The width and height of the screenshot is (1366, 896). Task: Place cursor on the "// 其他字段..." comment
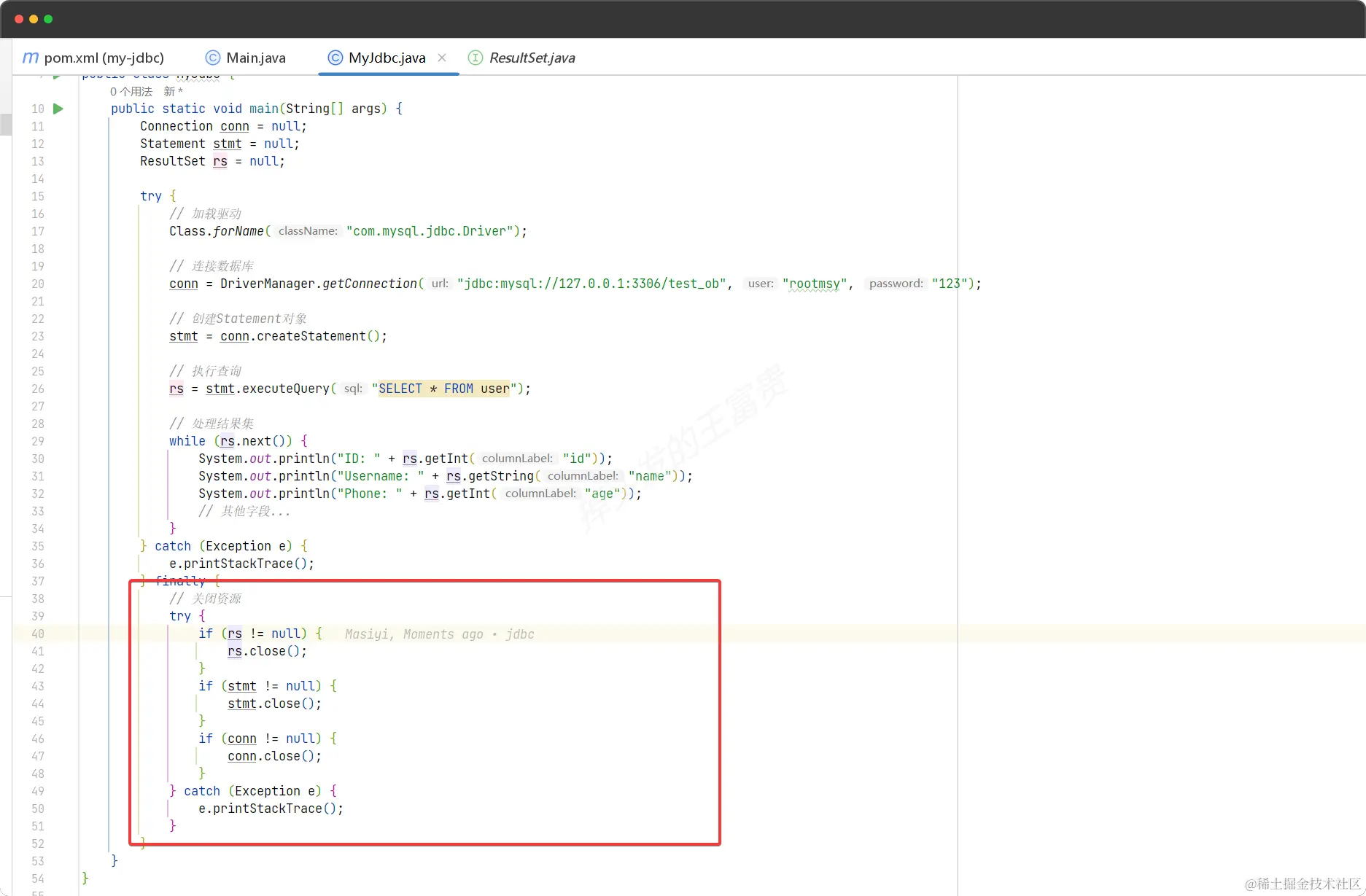tap(244, 511)
